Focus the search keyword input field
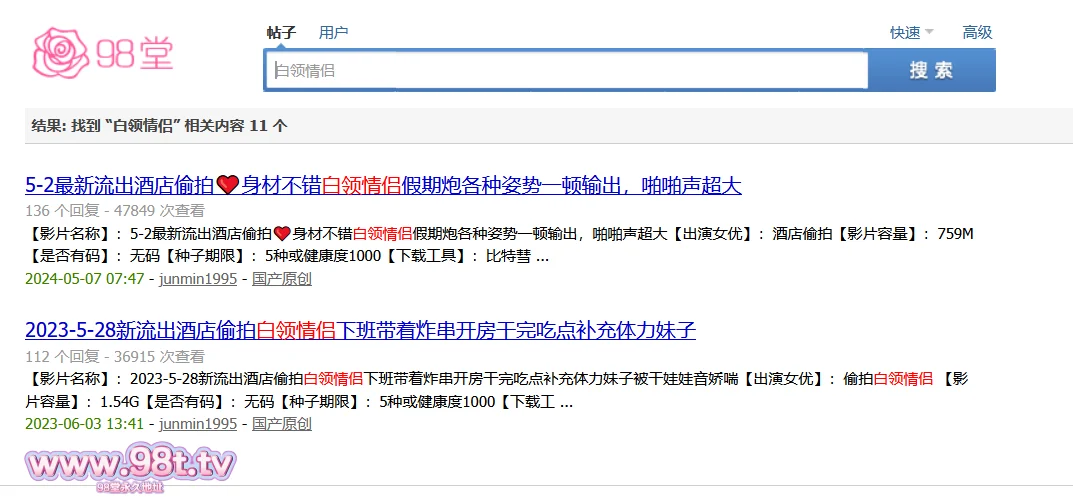This screenshot has width=1073, height=502. pos(566,71)
